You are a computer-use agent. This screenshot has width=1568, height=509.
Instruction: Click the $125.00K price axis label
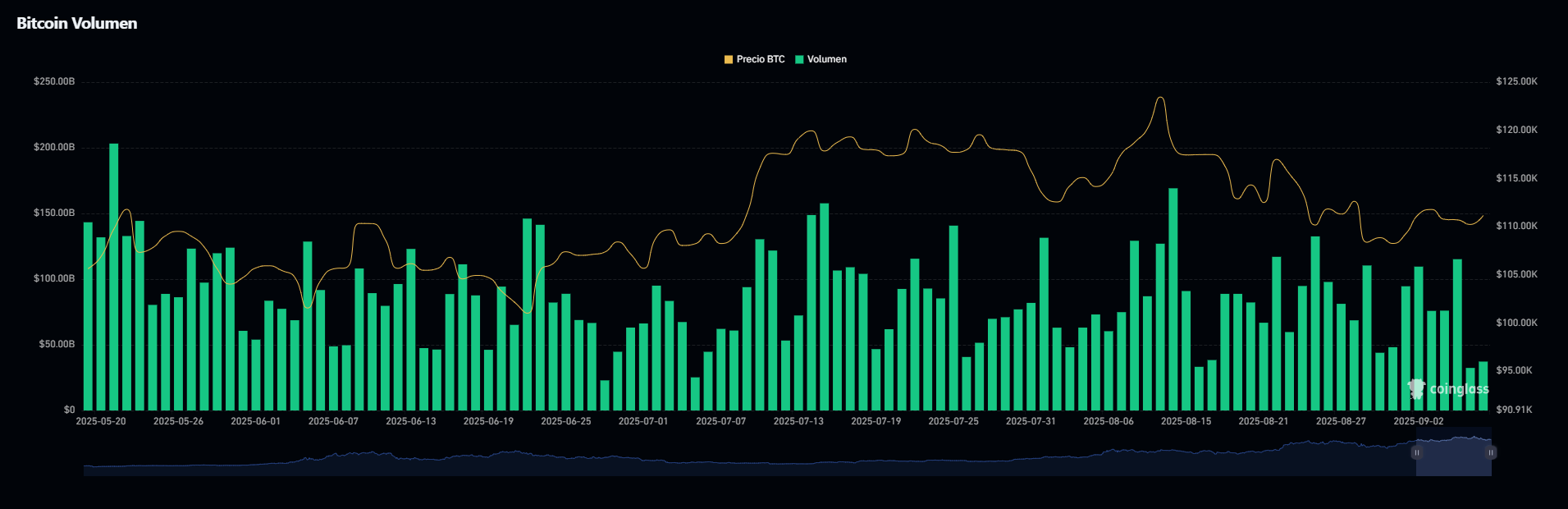pos(1516,82)
